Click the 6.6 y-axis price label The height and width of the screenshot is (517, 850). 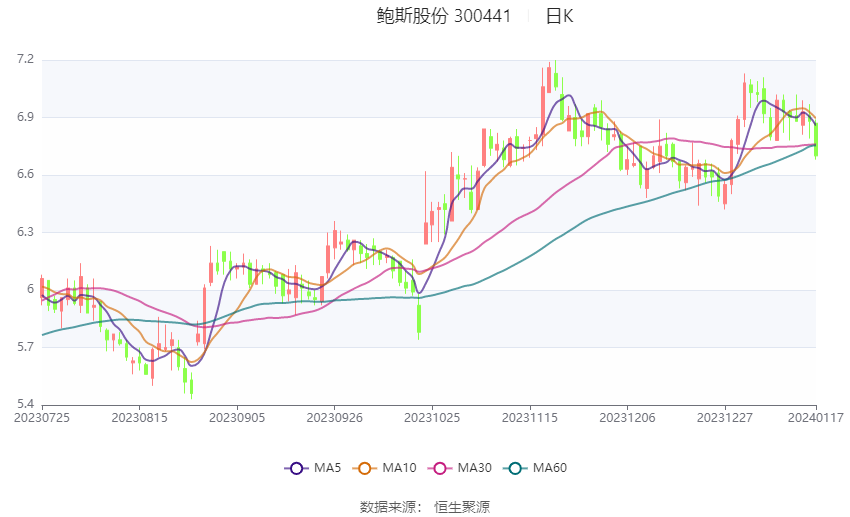pos(25,174)
